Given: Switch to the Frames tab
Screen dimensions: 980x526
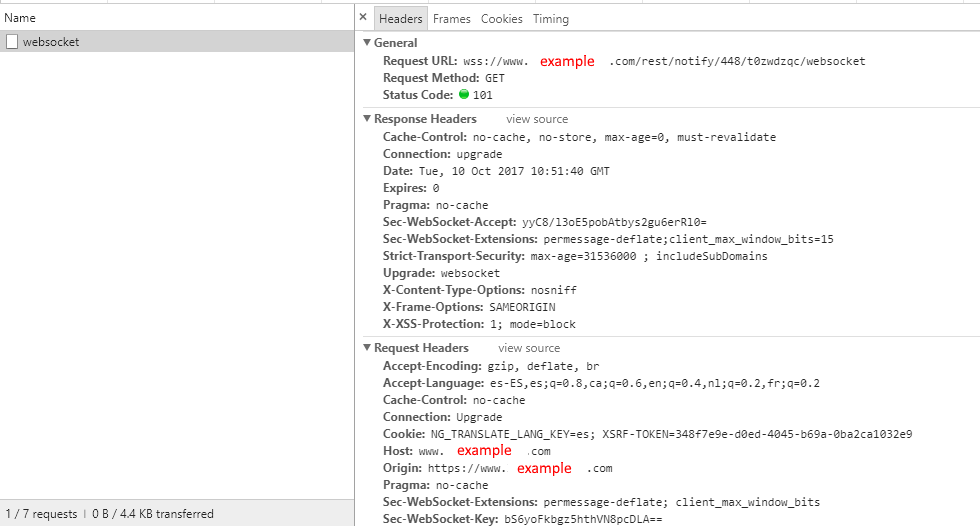Looking at the screenshot, I should point(451,19).
